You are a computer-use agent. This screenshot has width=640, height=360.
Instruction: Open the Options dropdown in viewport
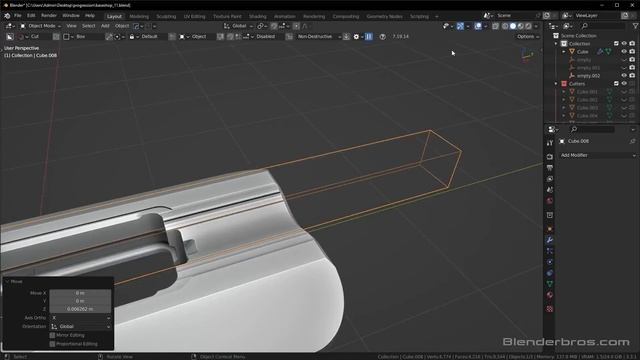pyautogui.click(x=528, y=37)
